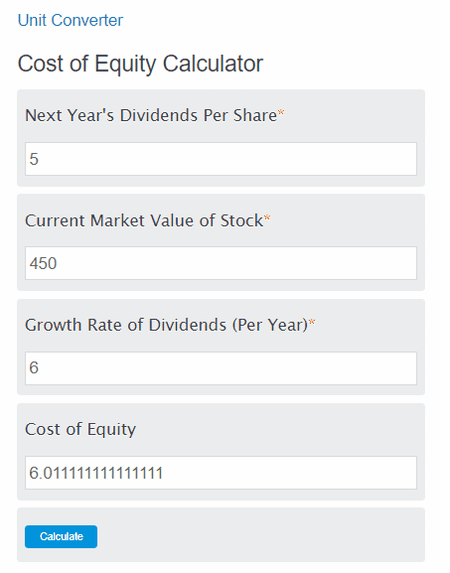This screenshot has height=573, width=450.
Task: Select the Current Market Value of Stock input
Action: tap(221, 263)
